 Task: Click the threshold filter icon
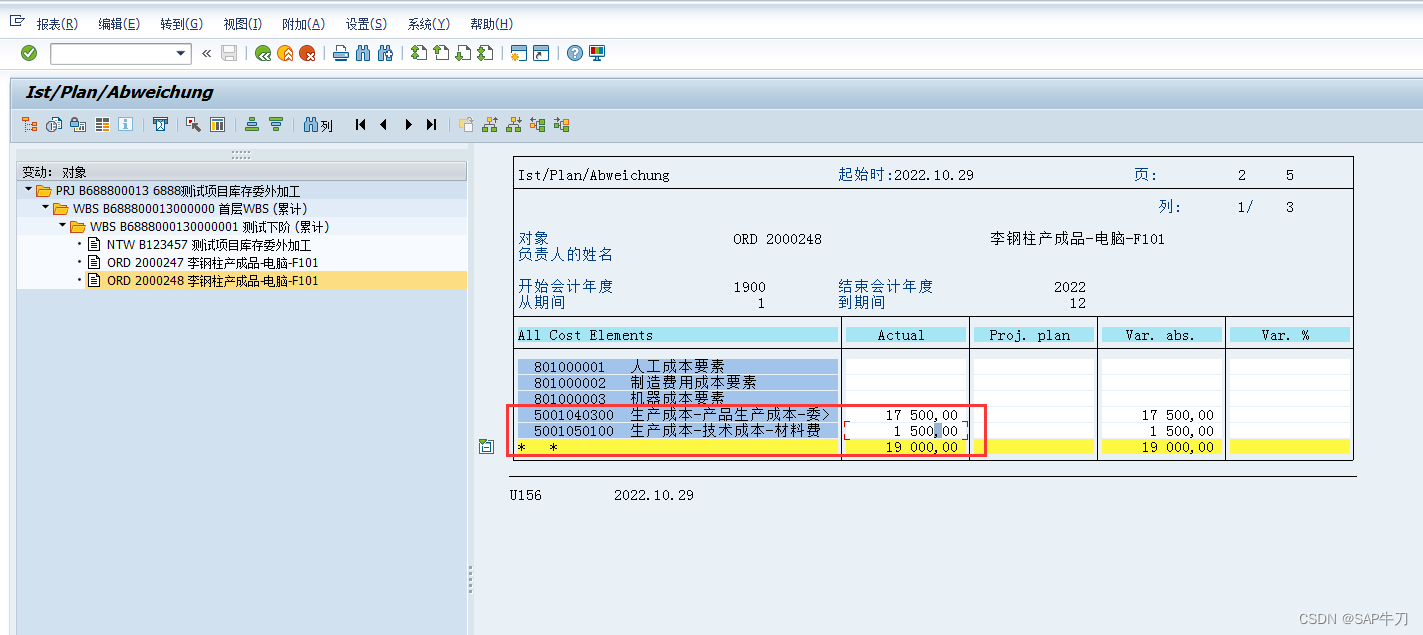tap(160, 125)
